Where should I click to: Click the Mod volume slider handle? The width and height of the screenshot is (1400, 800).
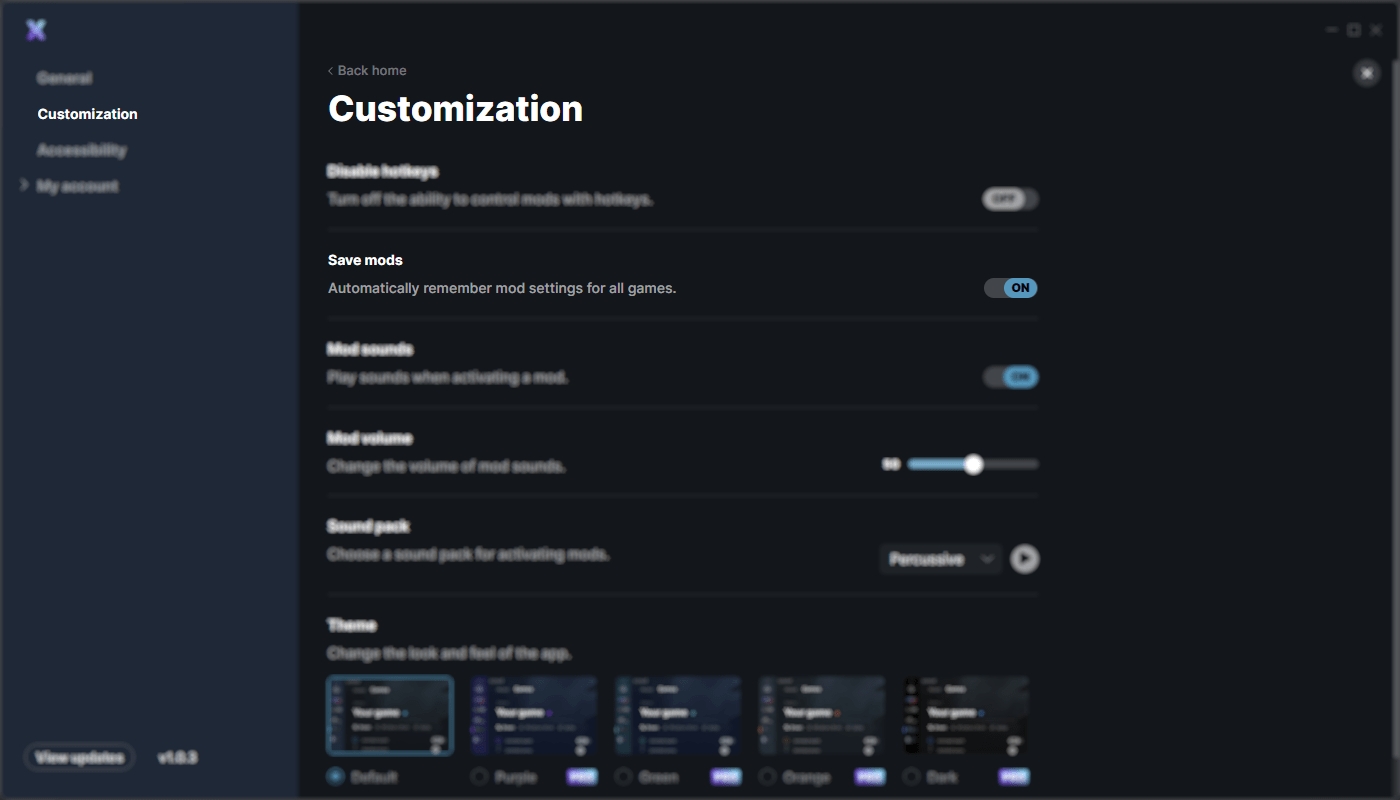pos(973,464)
